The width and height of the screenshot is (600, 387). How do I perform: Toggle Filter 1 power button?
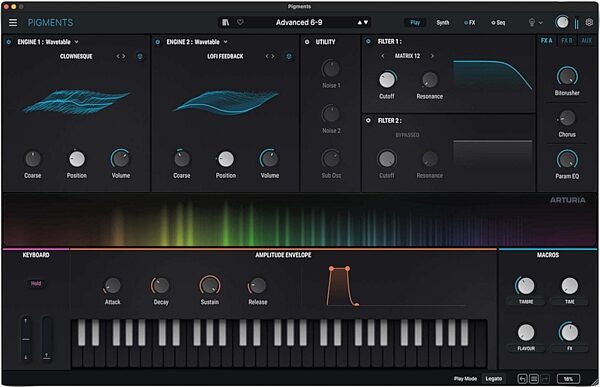click(368, 41)
